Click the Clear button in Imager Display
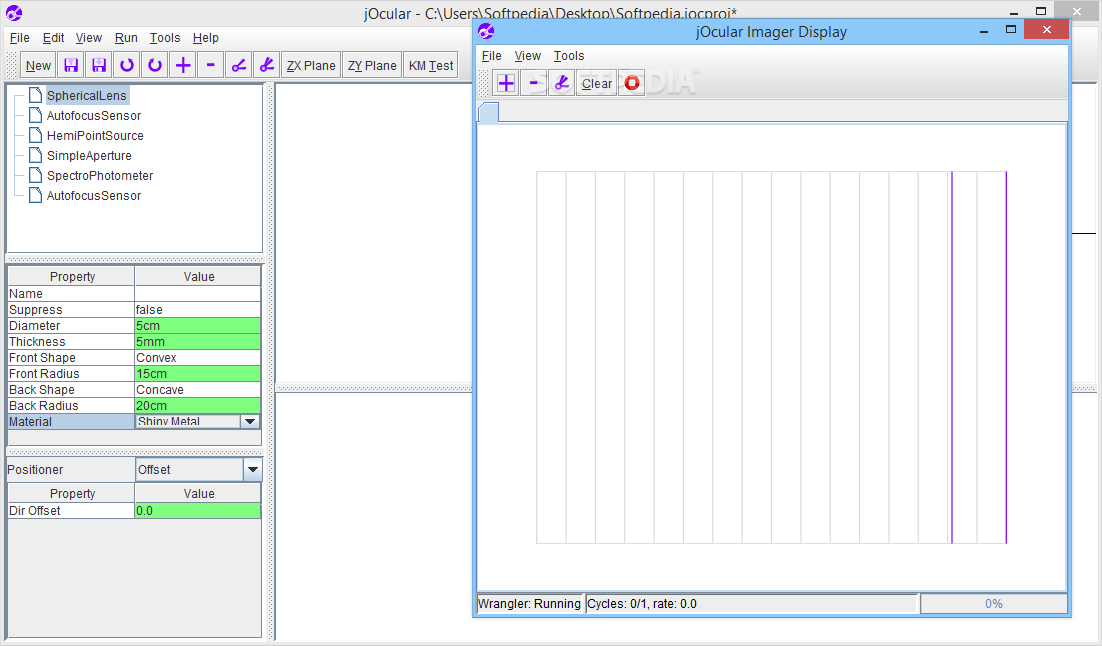1102x646 pixels. pyautogui.click(x=597, y=84)
